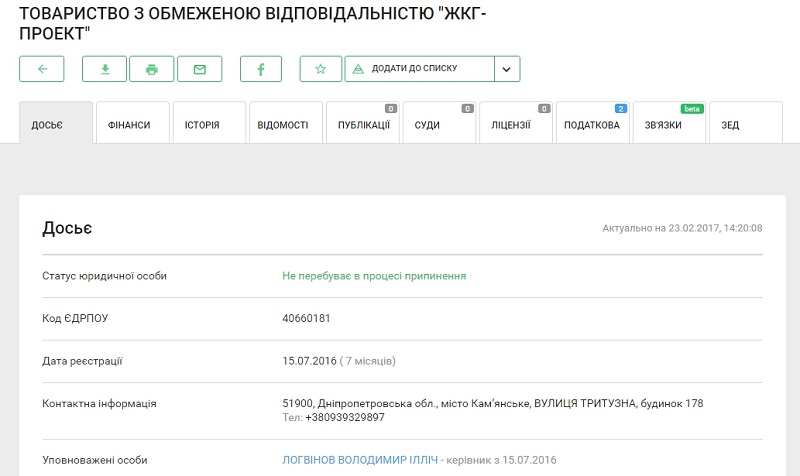Screen dimensions: 800x476
Task: Expand the list dropdown arrow
Action: (507, 69)
